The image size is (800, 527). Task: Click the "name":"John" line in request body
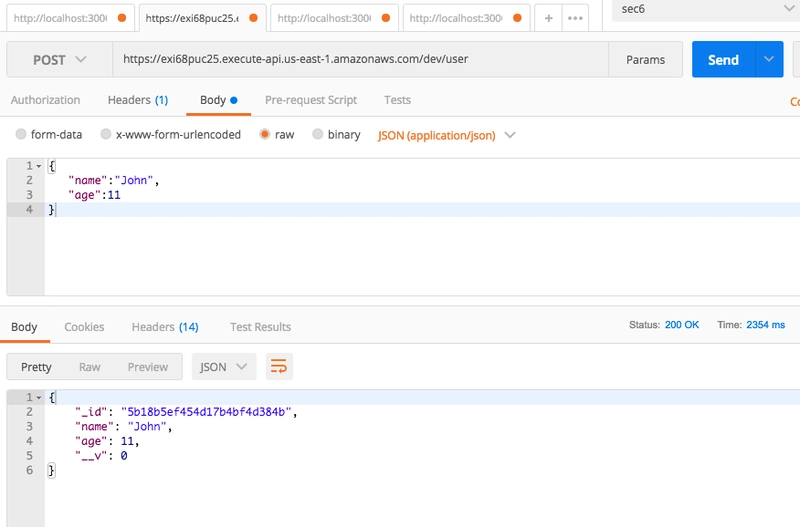coord(114,180)
